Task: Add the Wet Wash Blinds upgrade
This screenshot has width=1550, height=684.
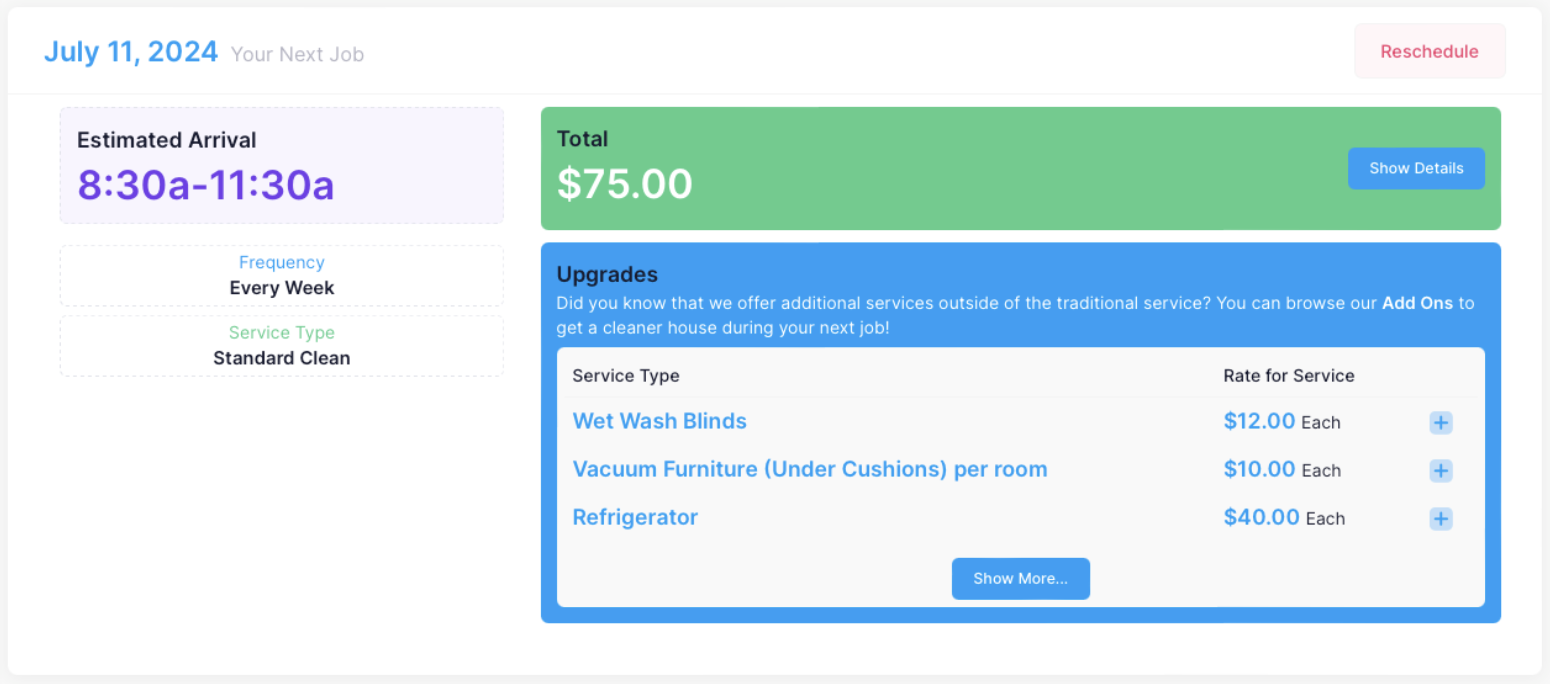Action: tap(1440, 423)
